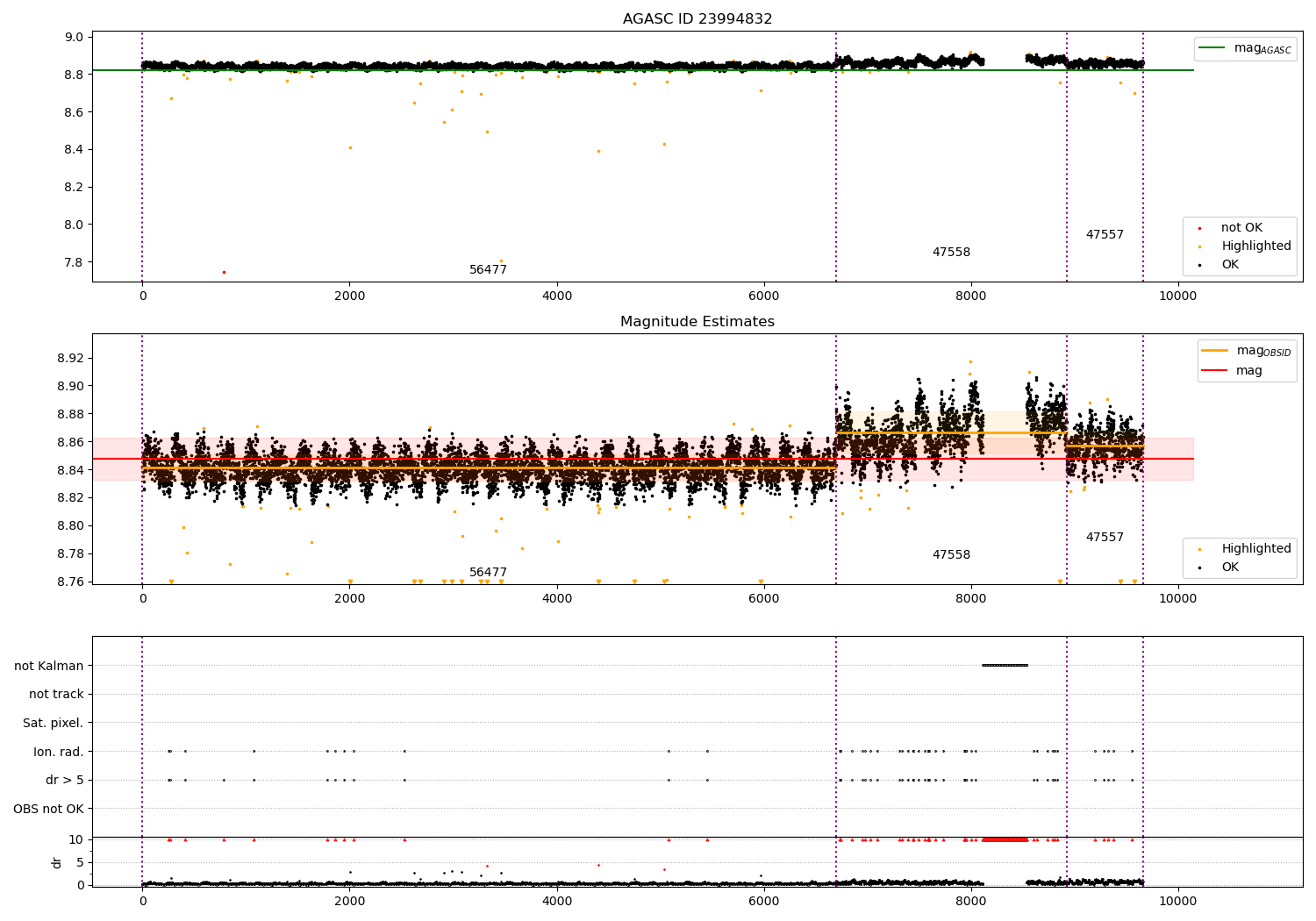This screenshot has width=1316, height=921.
Task: Click OBSID label "56477" in top plot
Action: [489, 270]
